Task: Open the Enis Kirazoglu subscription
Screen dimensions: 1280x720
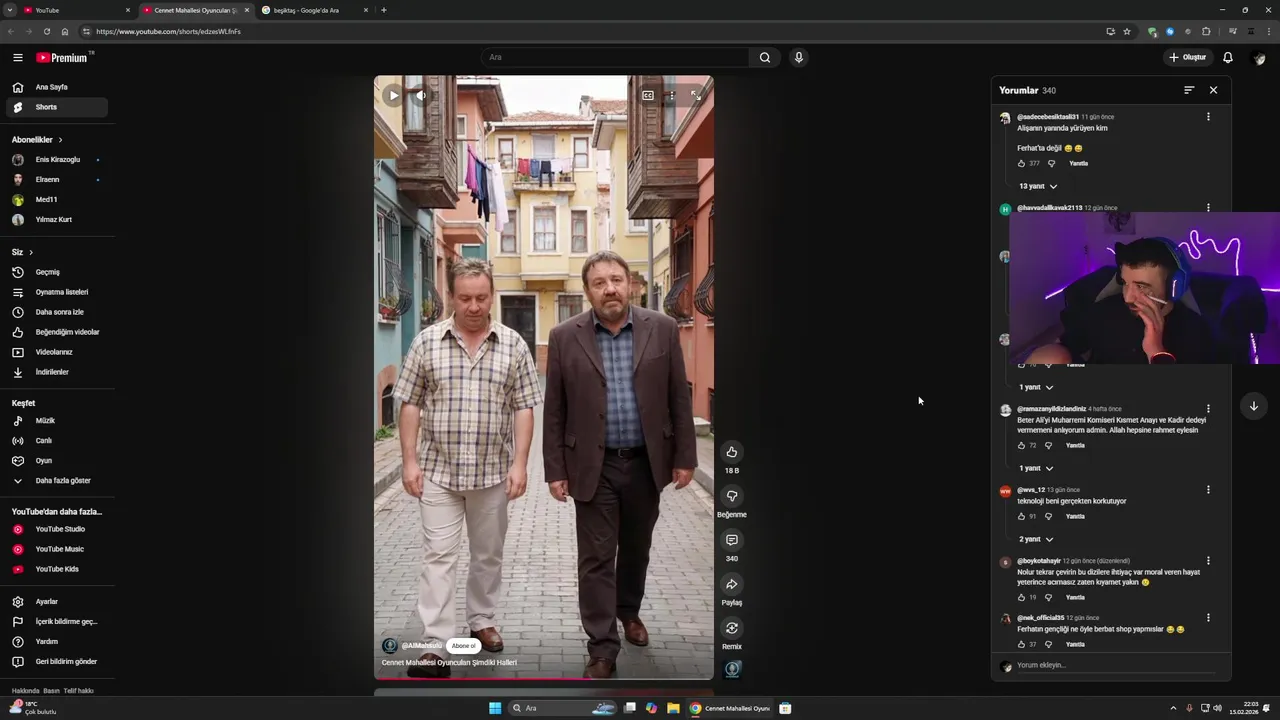Action: pyautogui.click(x=56, y=160)
